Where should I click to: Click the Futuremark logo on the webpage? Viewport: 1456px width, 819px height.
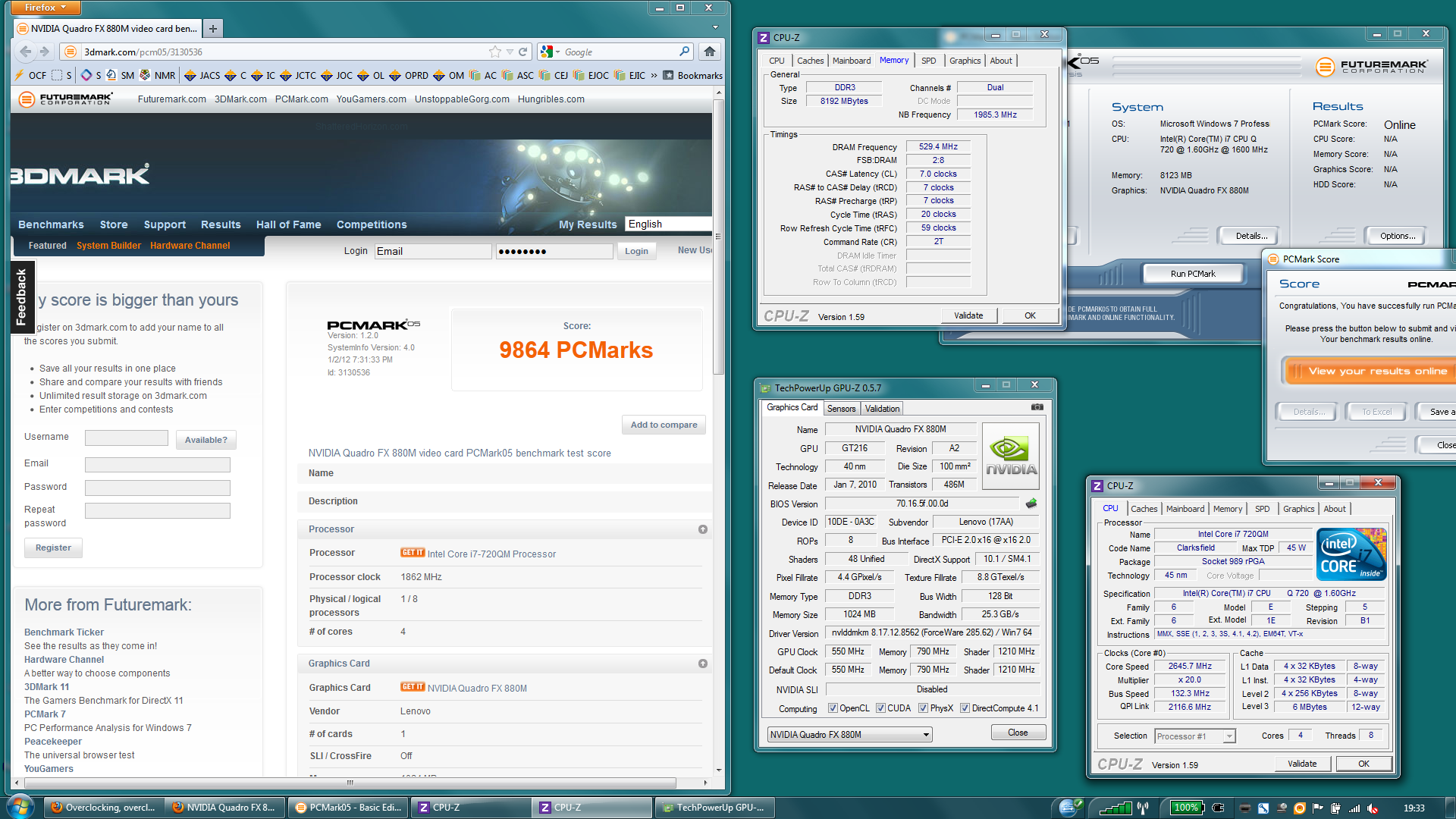click(66, 99)
